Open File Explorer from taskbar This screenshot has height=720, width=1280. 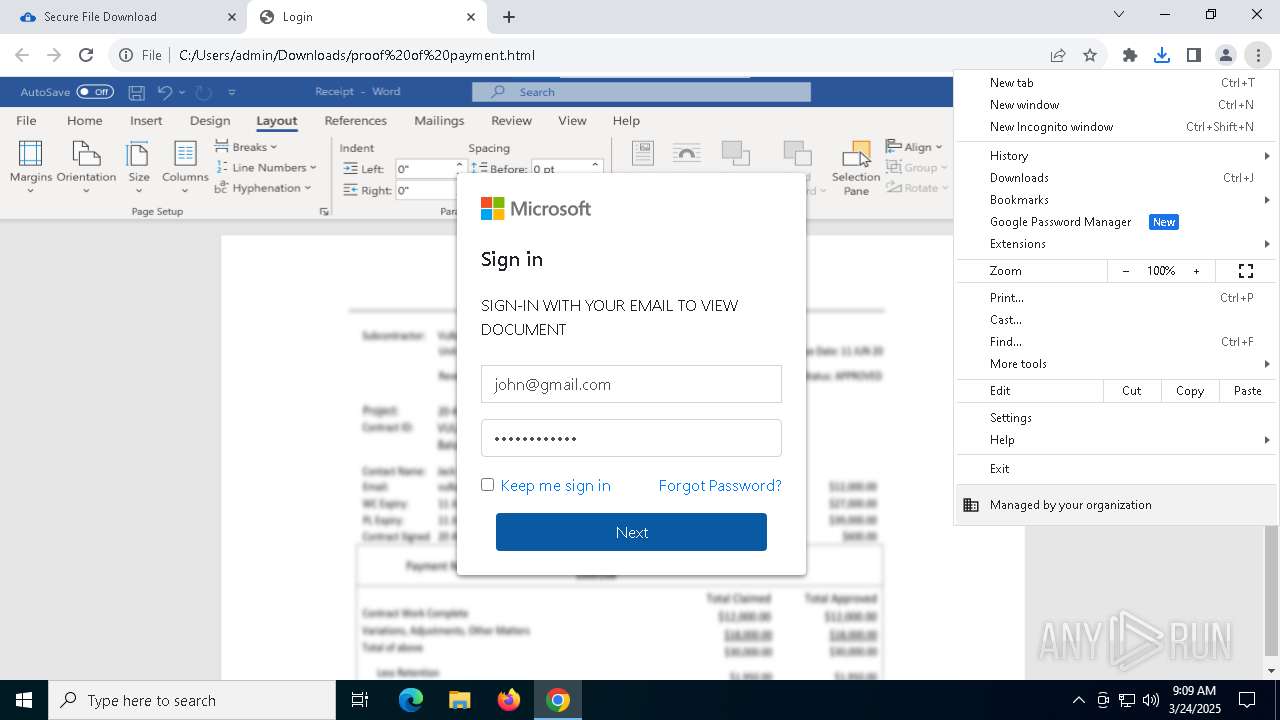click(459, 700)
